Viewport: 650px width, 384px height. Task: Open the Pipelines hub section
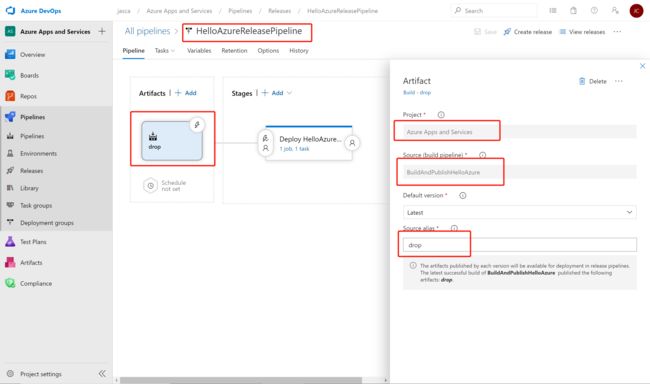(32, 117)
